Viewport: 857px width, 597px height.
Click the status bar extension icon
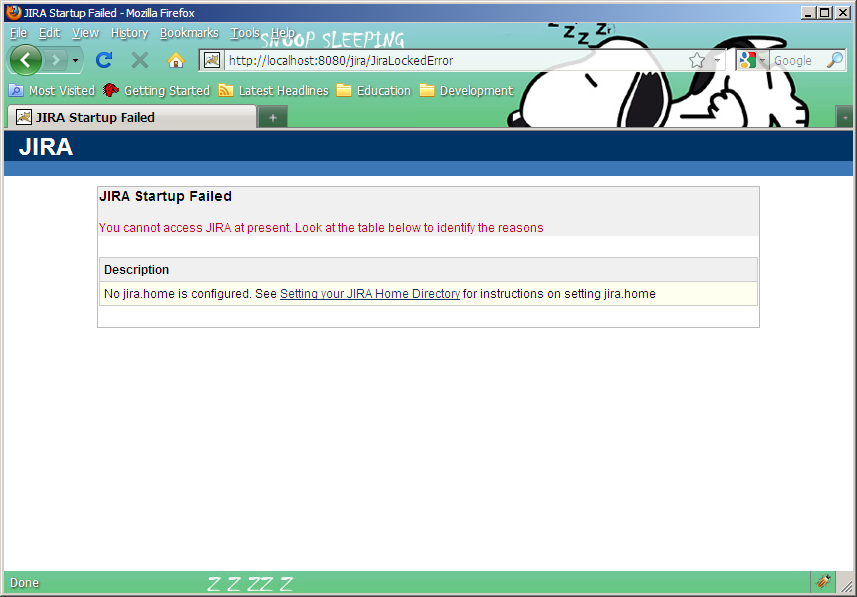[x=823, y=582]
